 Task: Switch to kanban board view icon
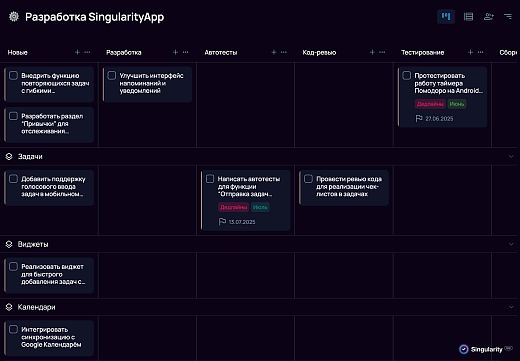pos(446,16)
